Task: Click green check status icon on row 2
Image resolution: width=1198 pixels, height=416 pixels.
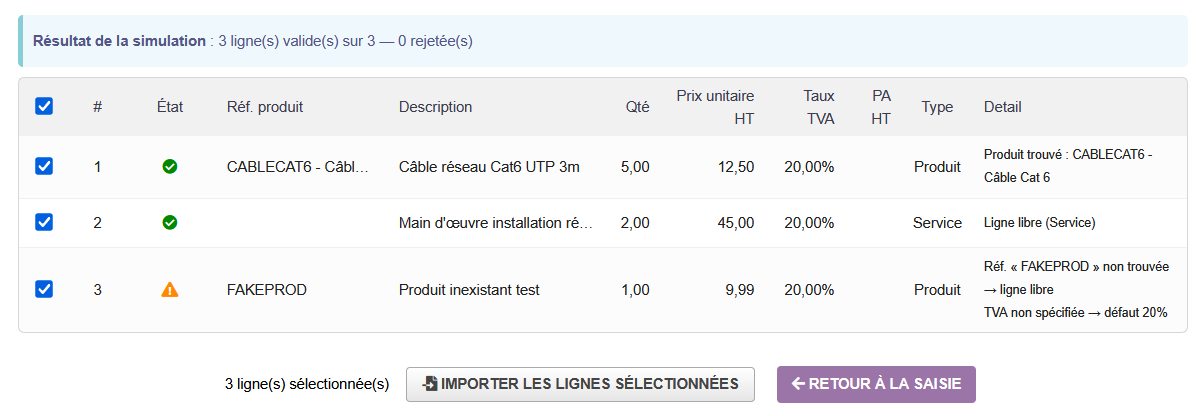Action: pyautogui.click(x=170, y=223)
